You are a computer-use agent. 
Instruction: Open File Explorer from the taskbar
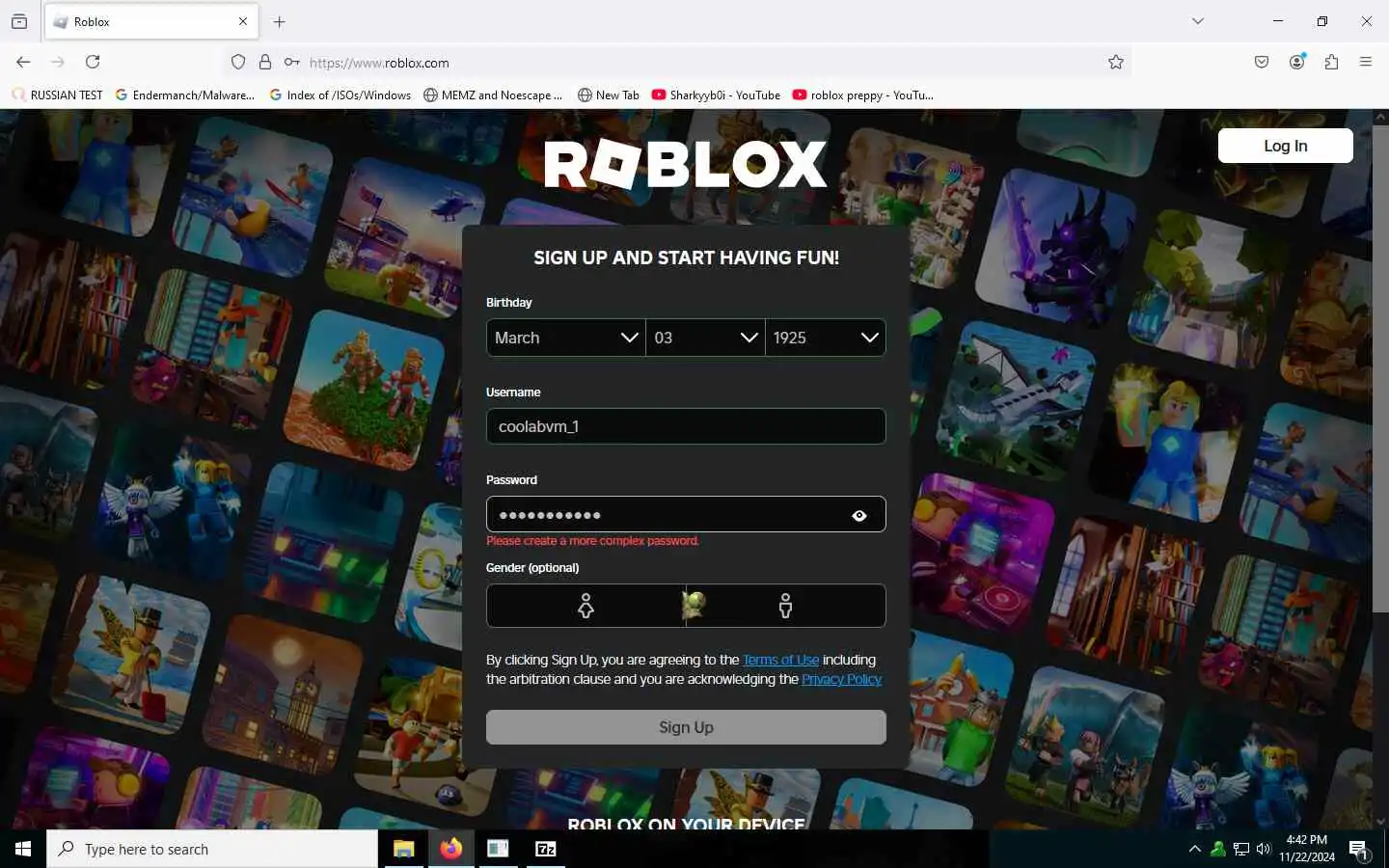[403, 849]
